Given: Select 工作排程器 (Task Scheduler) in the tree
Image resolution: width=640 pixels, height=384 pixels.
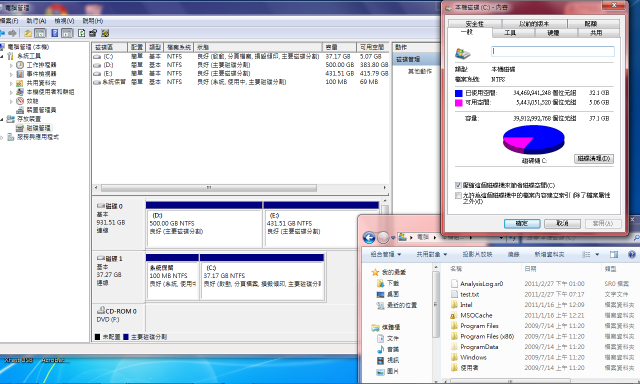Looking at the screenshot, I should (41, 65).
